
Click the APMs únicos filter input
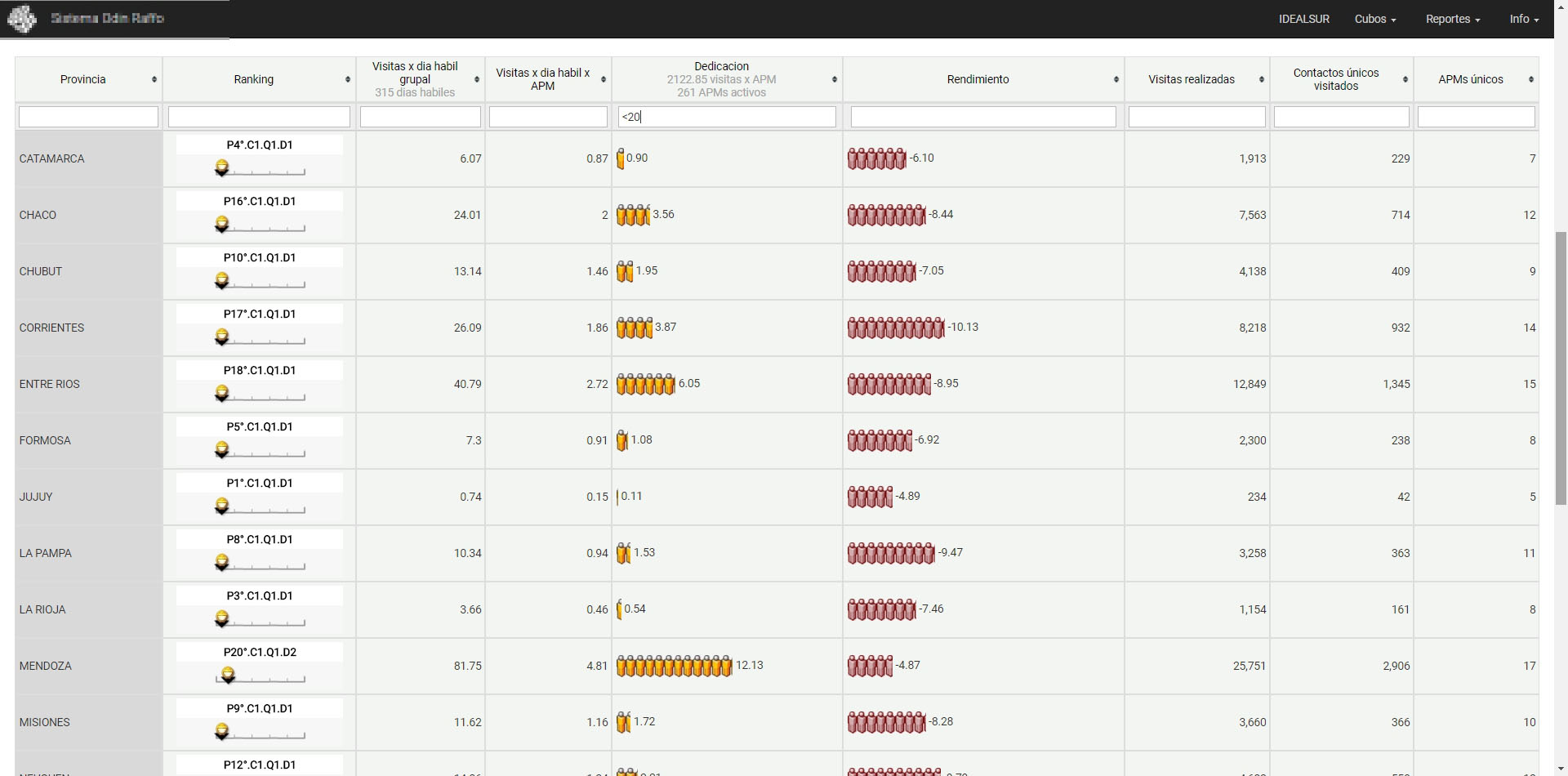[x=1477, y=117]
